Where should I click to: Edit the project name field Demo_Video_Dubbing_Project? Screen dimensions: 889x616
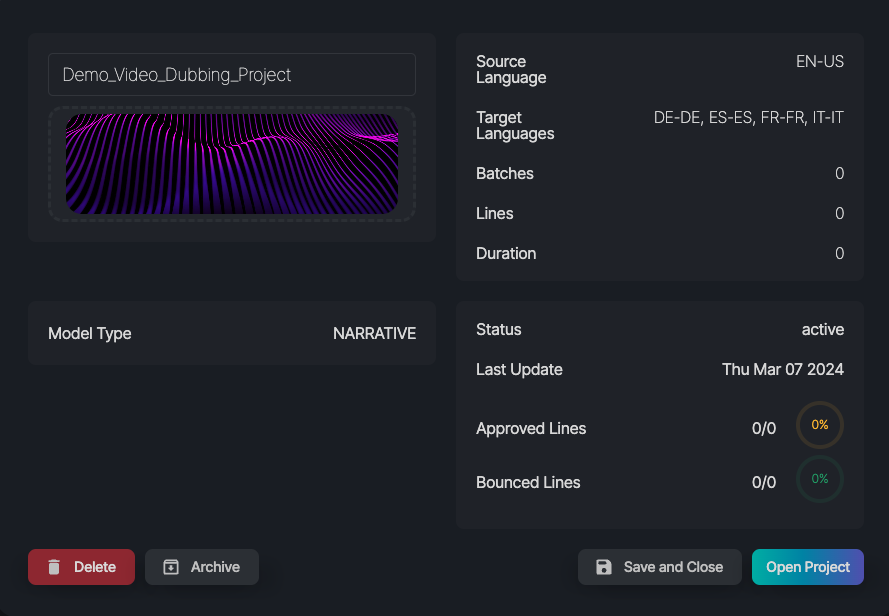[x=232, y=74]
